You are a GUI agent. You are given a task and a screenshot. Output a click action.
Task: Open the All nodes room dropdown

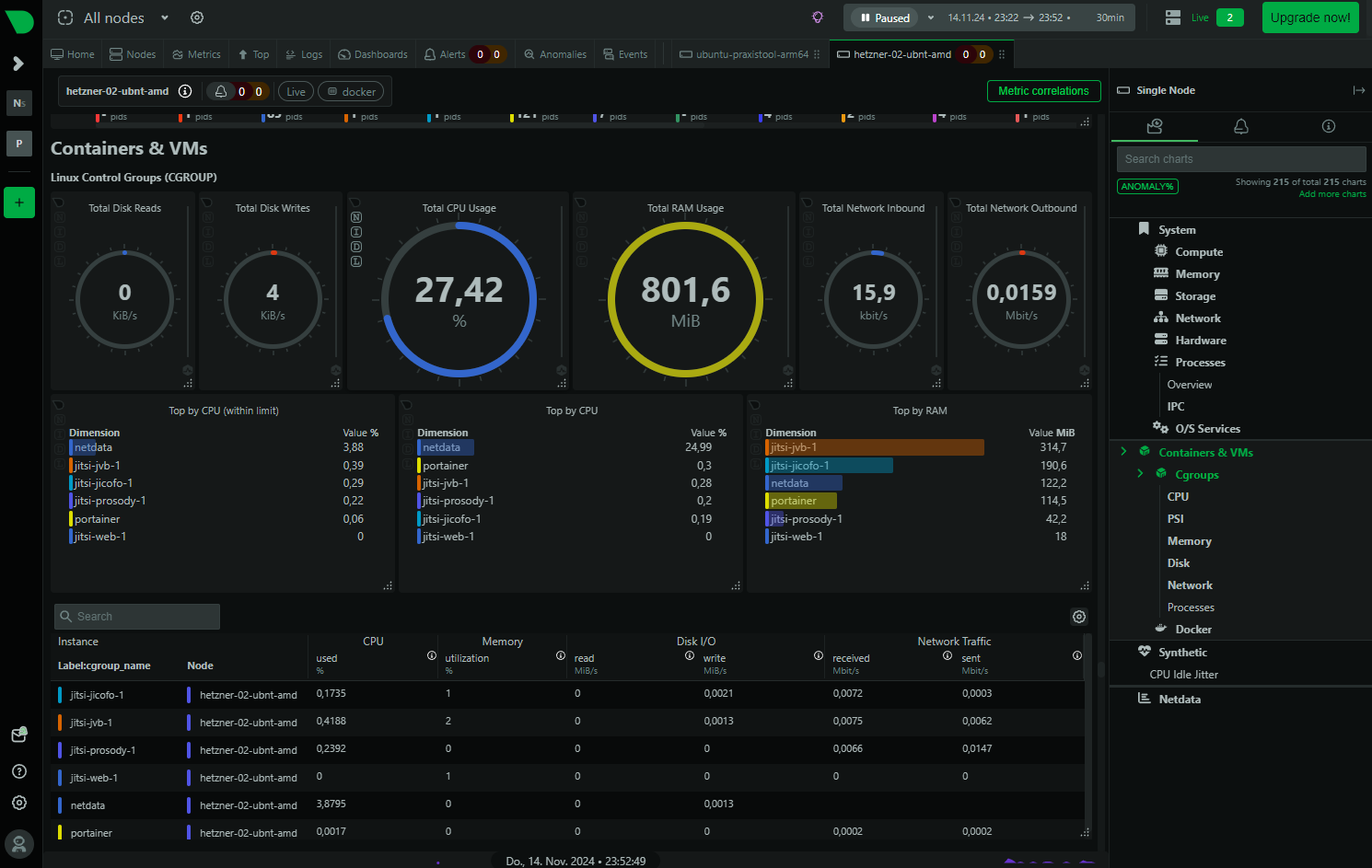point(165,17)
